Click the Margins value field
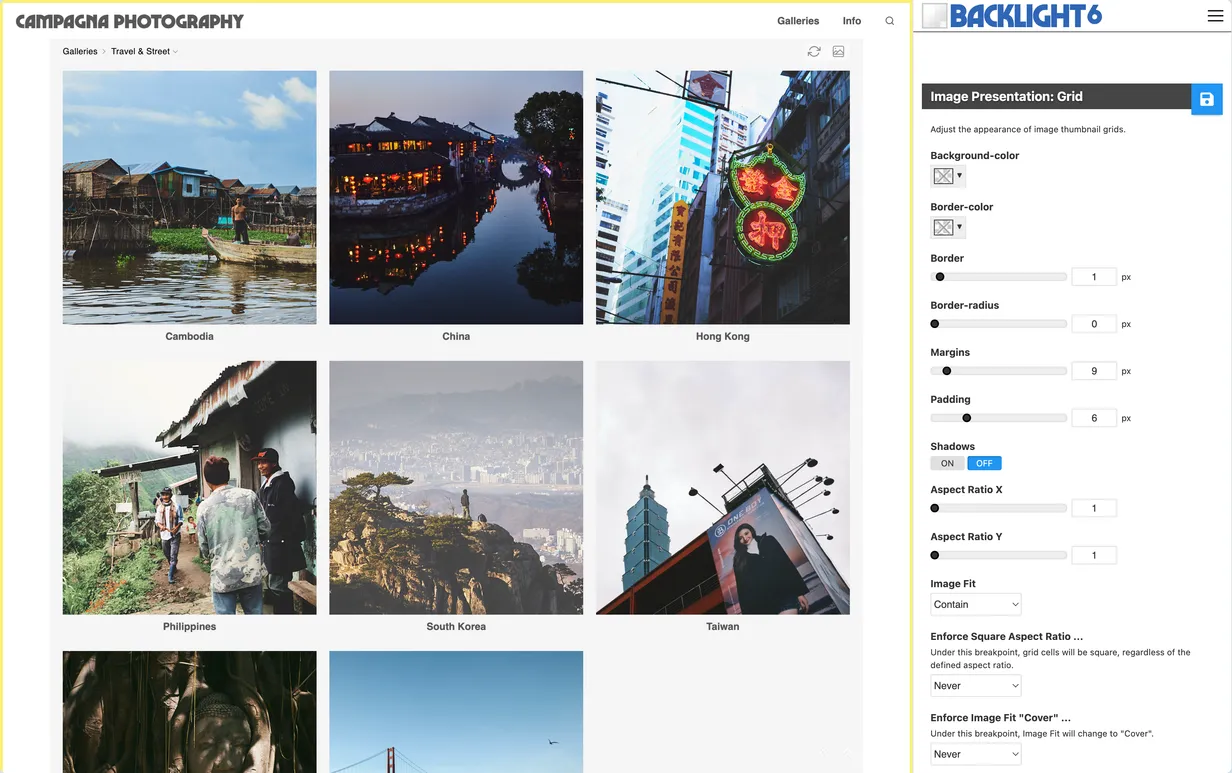Screen dimensions: 1232x773 click(x=1094, y=371)
